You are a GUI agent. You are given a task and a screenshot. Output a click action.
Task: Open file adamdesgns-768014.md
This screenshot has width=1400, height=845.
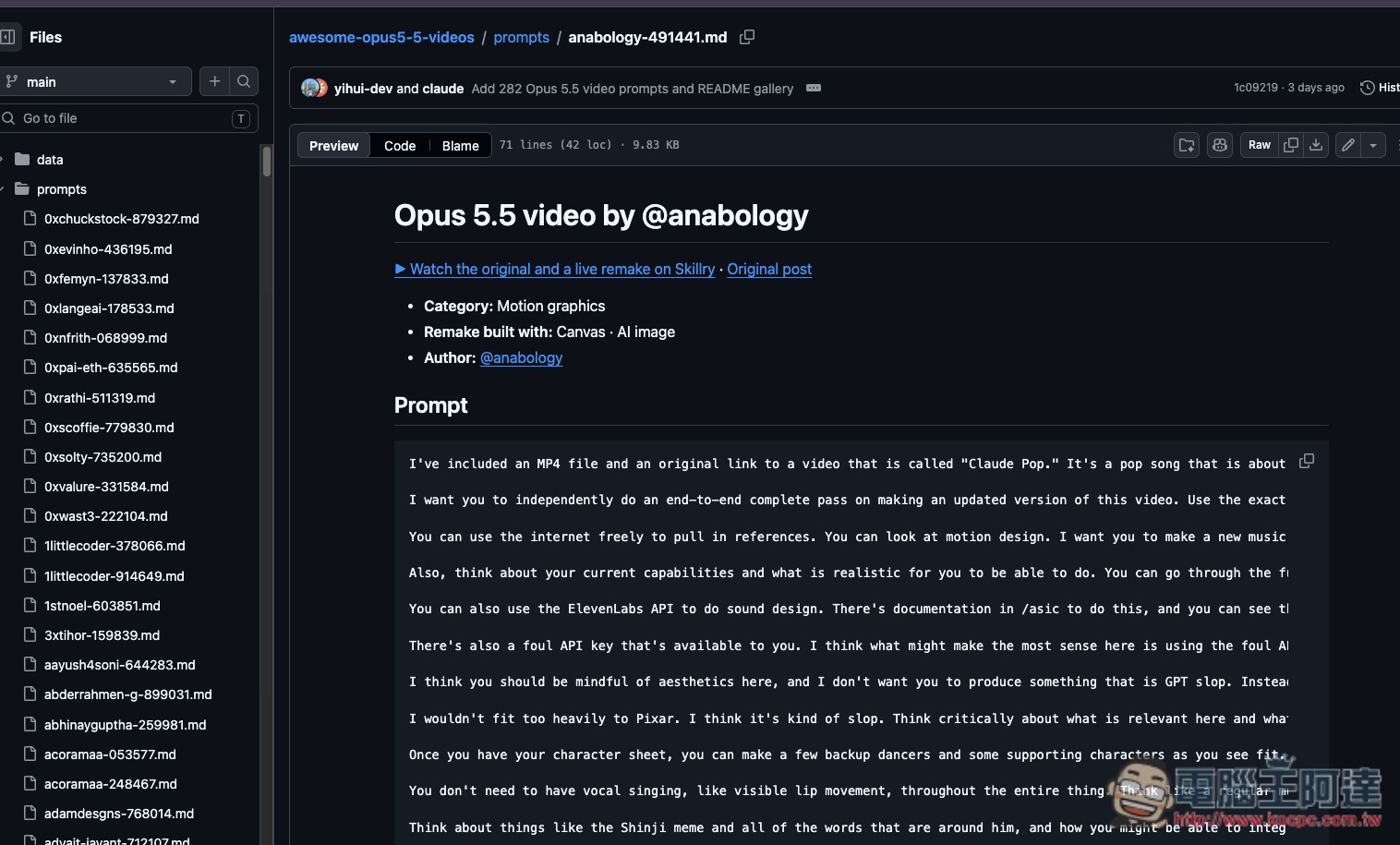point(119,814)
